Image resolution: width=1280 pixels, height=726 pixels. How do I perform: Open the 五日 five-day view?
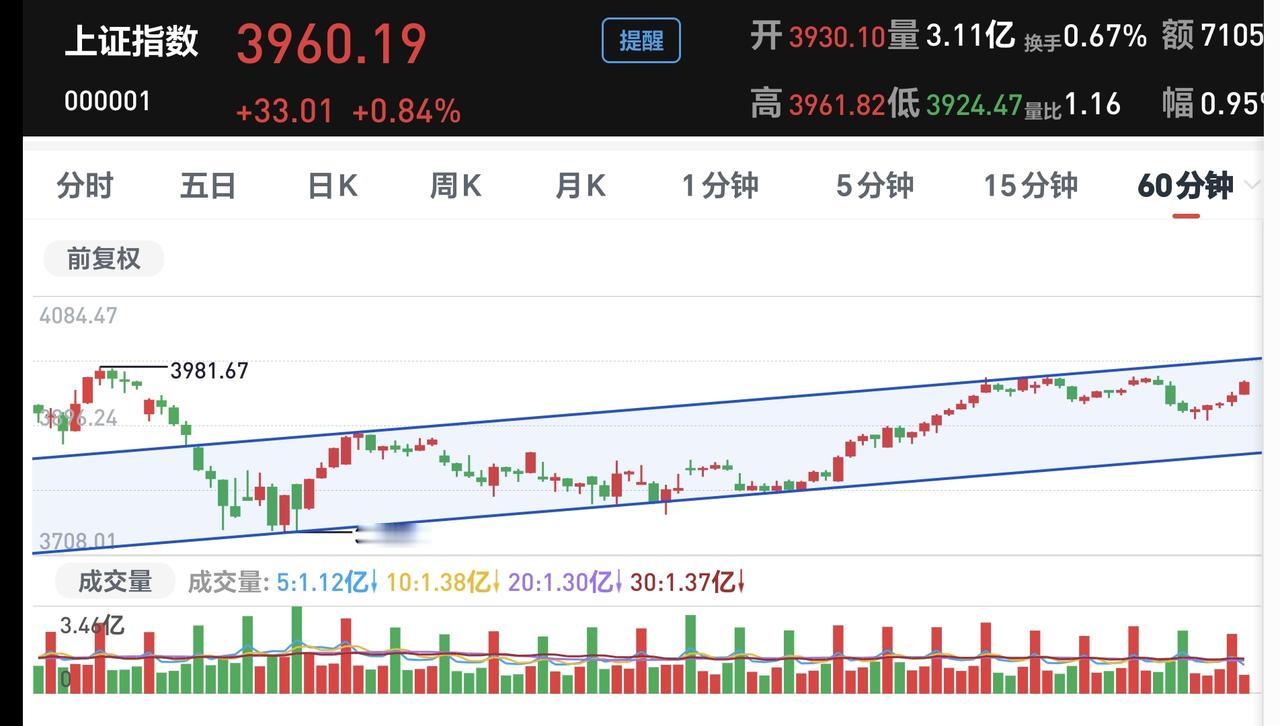(208, 186)
